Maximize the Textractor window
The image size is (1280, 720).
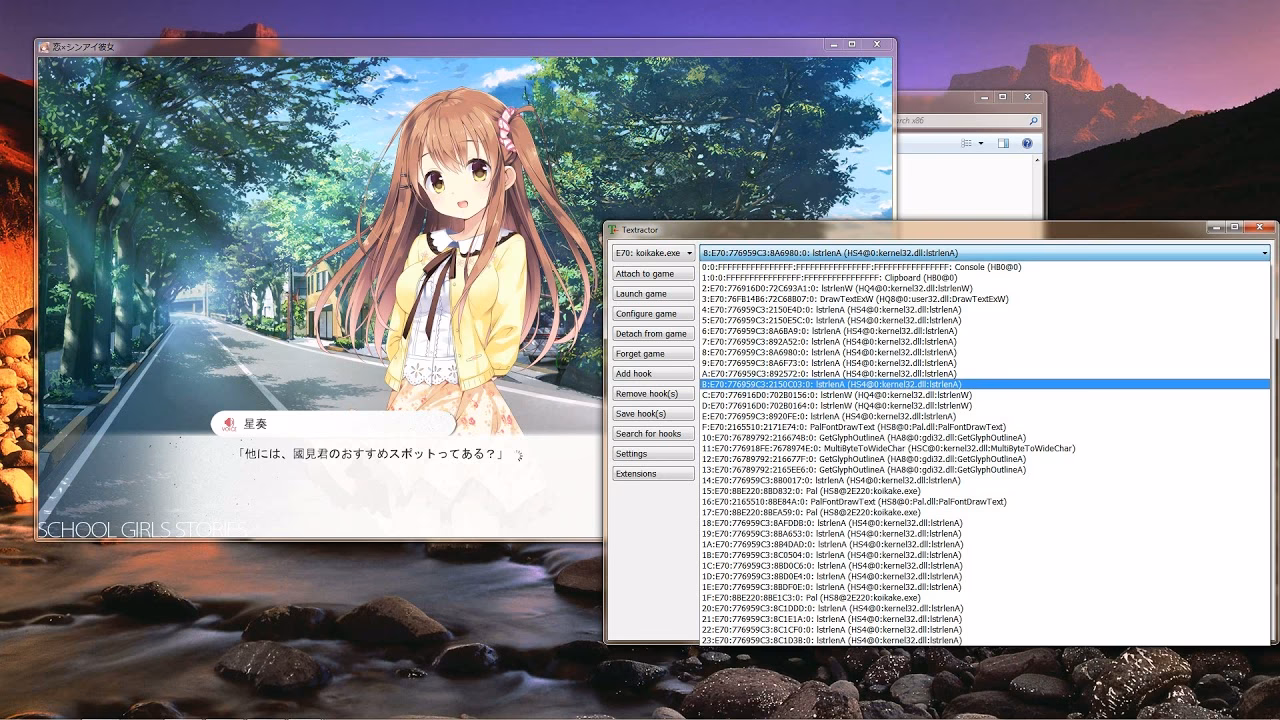tap(1235, 229)
